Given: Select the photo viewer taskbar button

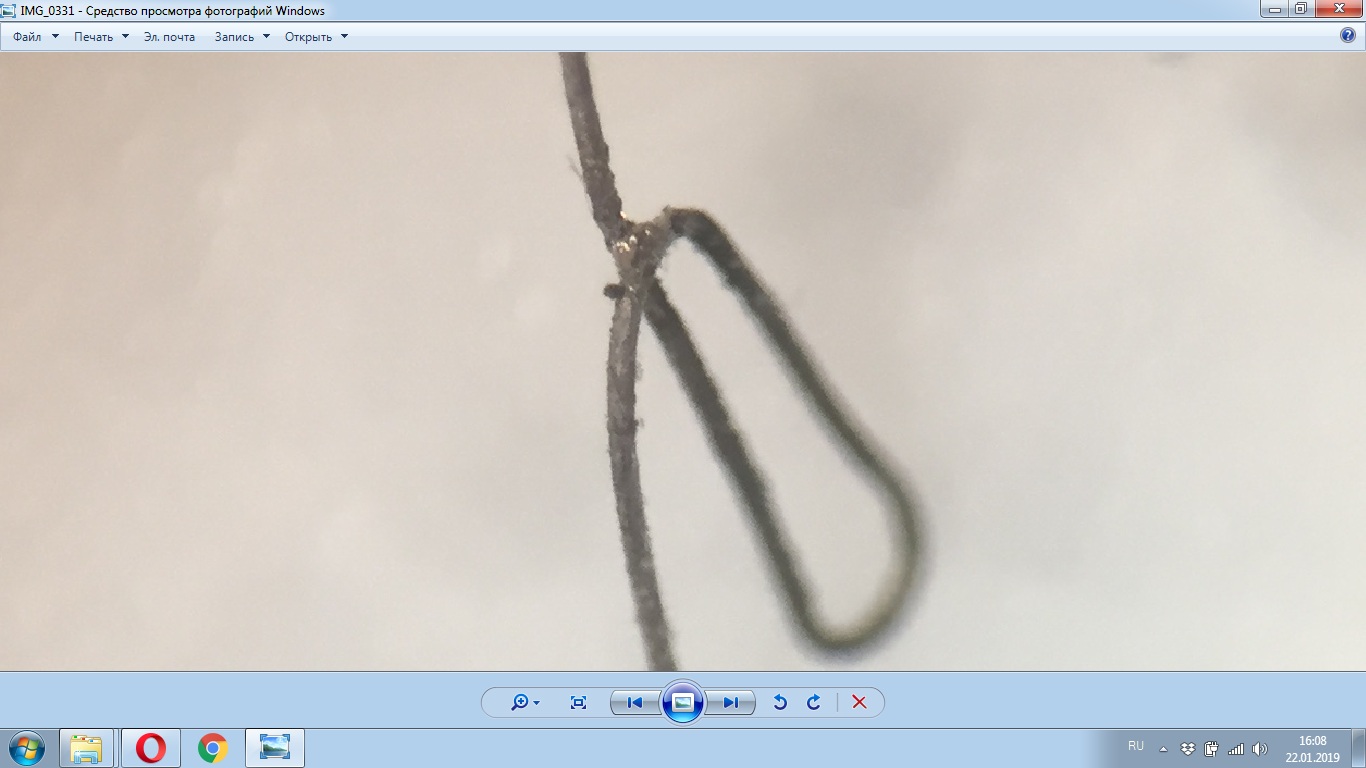Looking at the screenshot, I should 275,748.
